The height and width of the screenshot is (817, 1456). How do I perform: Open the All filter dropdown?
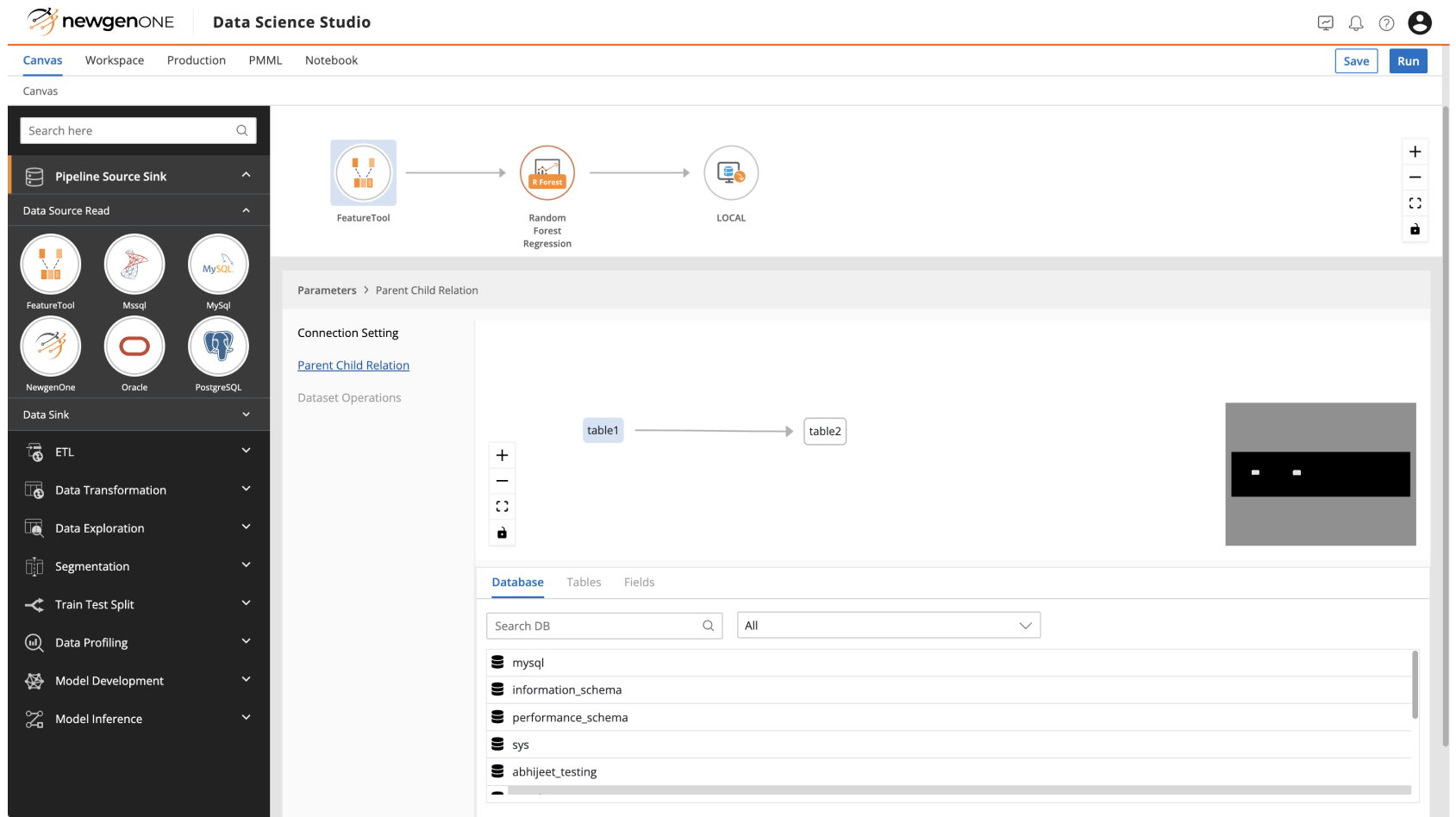[x=888, y=626]
